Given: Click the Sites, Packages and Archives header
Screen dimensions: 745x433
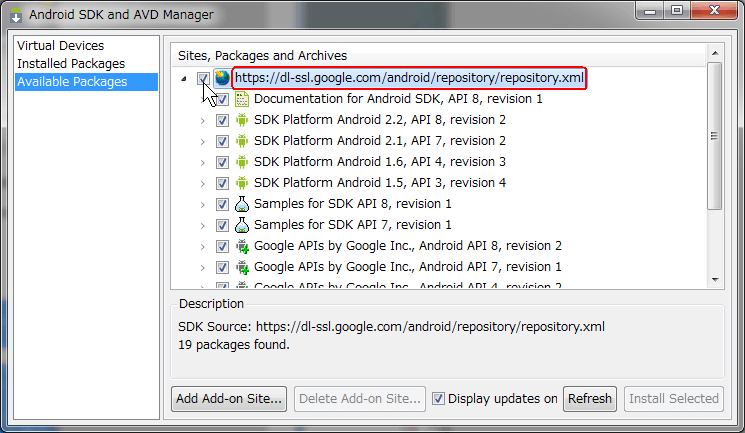Looking at the screenshot, I should 262,56.
